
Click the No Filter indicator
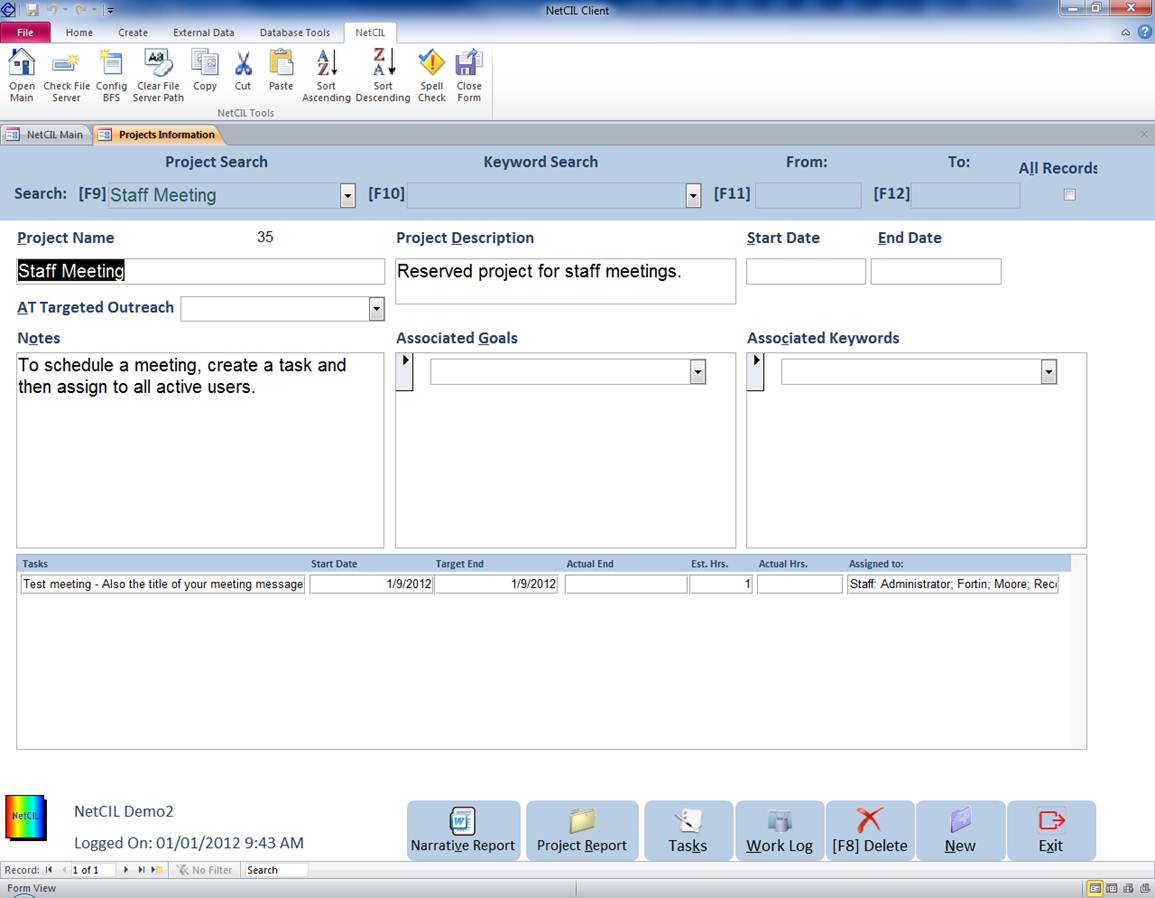tap(204, 870)
